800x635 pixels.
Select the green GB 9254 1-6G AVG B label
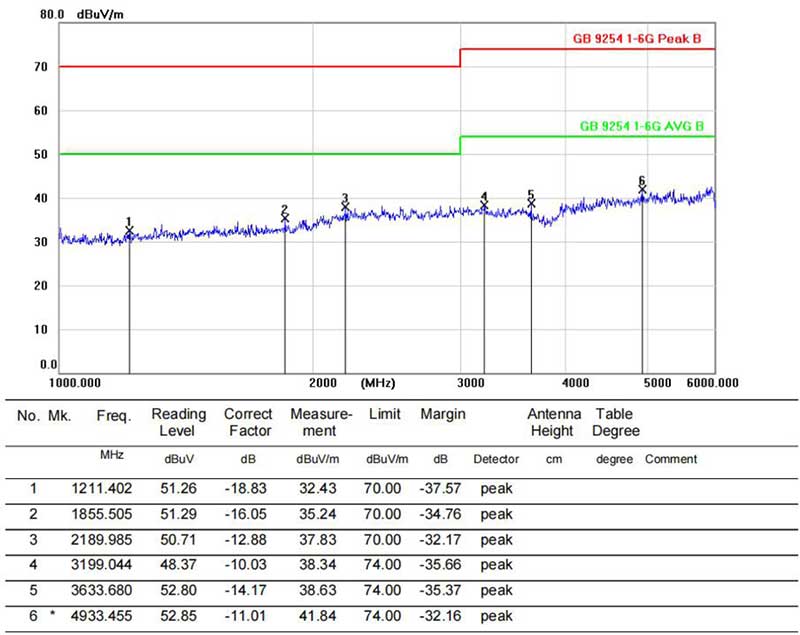(641, 126)
